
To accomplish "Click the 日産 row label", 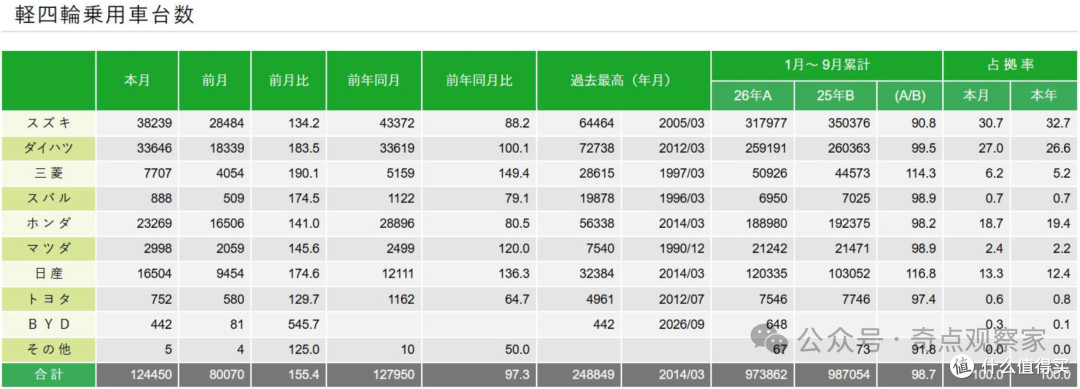I will pos(48,274).
